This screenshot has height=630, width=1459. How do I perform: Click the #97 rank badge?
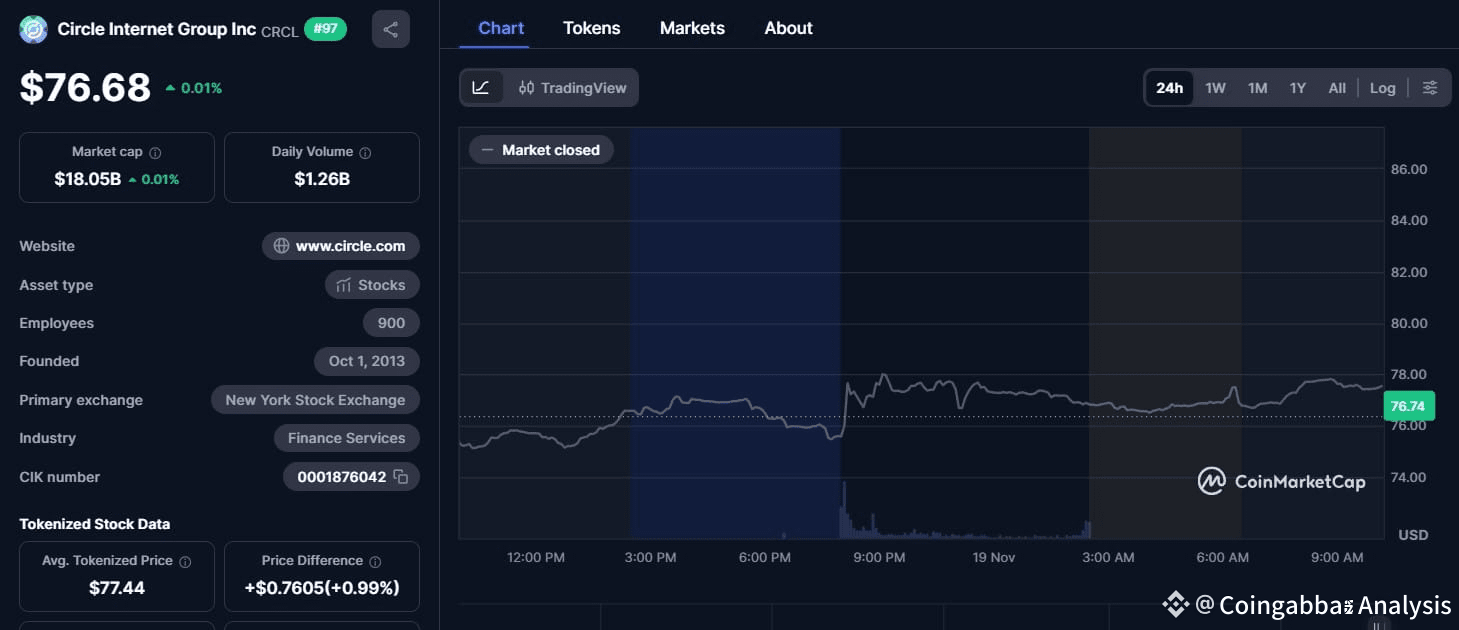[325, 29]
